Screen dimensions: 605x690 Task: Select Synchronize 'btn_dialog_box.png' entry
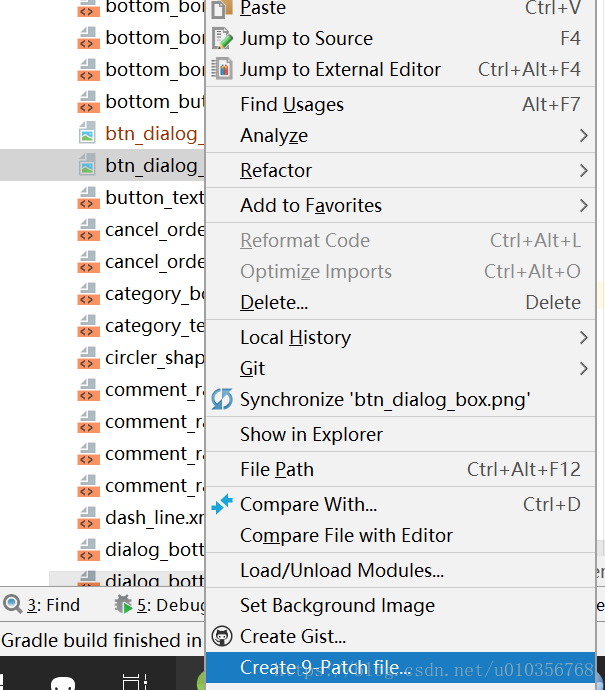click(400, 399)
